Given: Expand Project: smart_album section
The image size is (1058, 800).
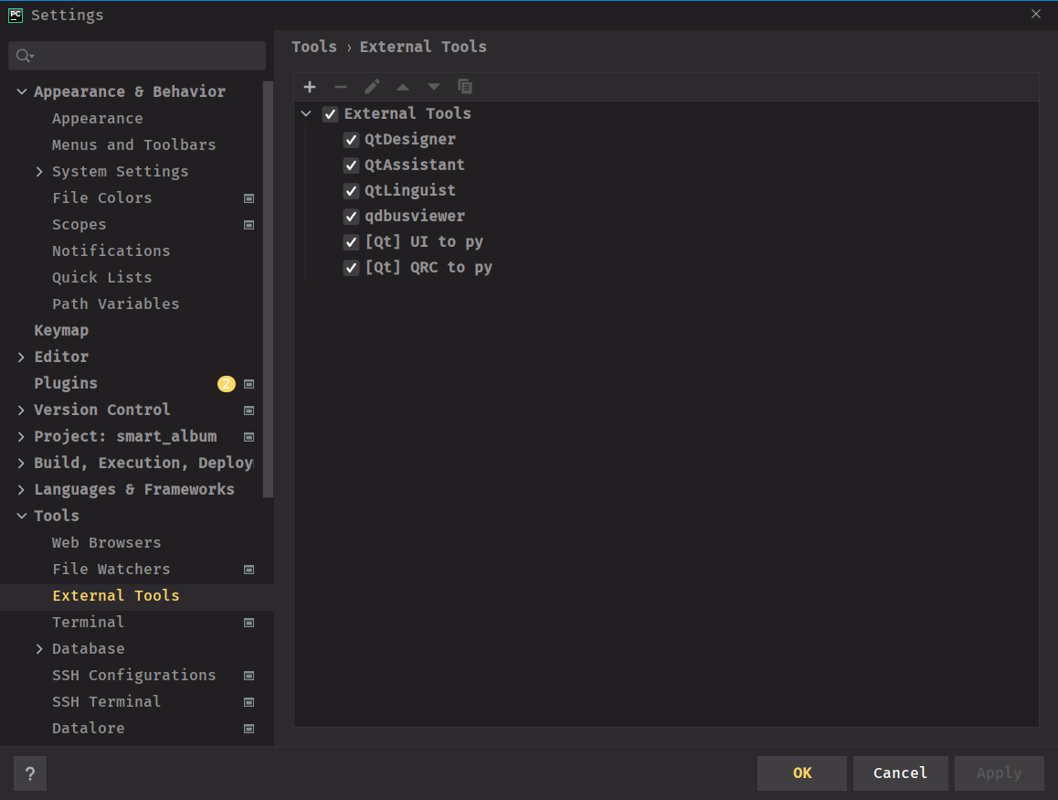Looking at the screenshot, I should coord(21,436).
